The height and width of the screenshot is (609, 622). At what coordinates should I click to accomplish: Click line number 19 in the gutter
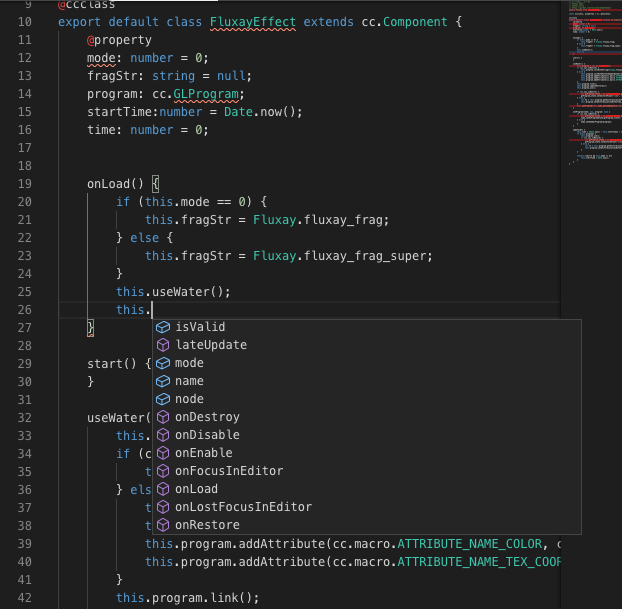[x=25, y=184]
